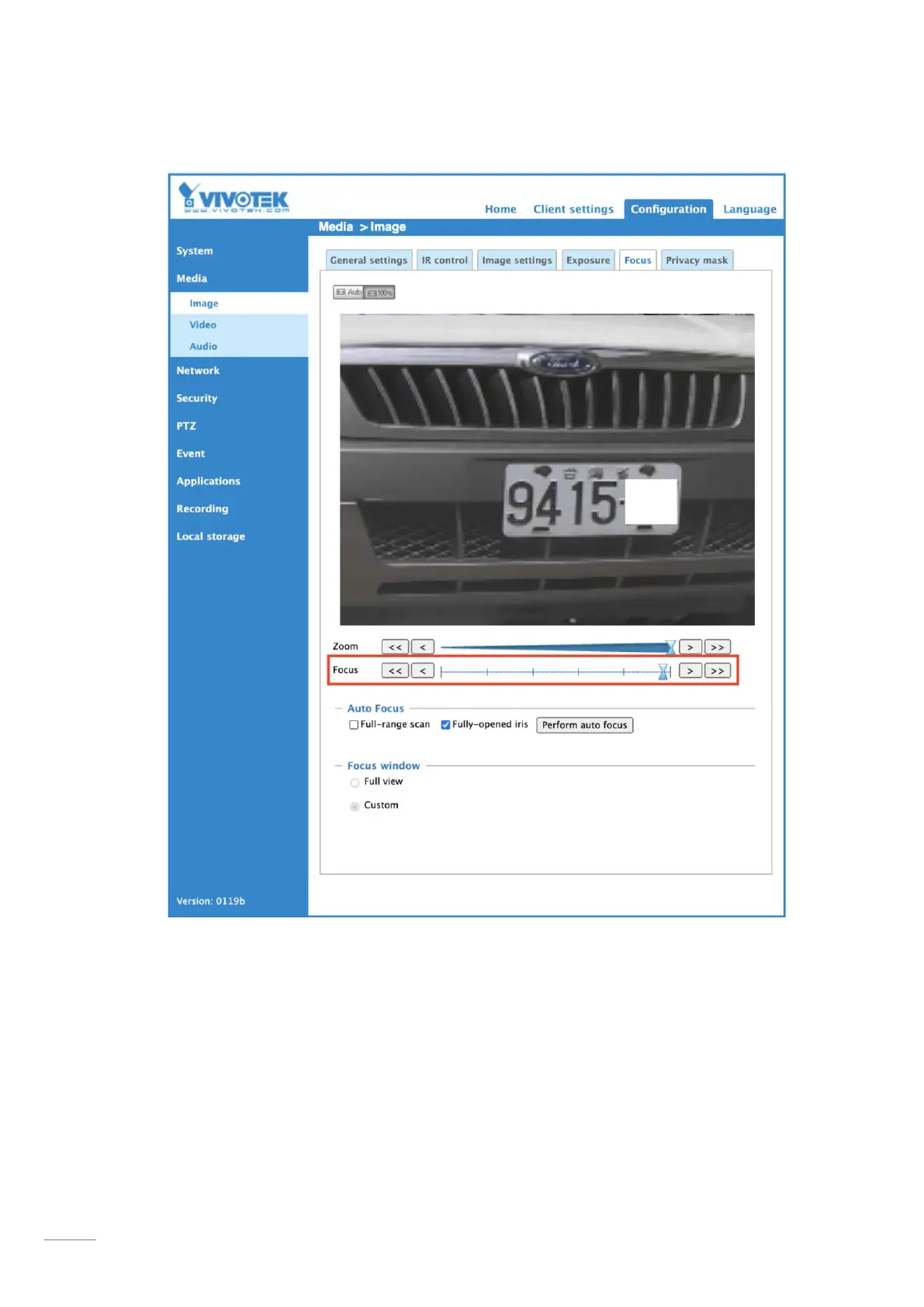The height and width of the screenshot is (1307, 924).
Task: Open the Home link
Action: tap(500, 209)
